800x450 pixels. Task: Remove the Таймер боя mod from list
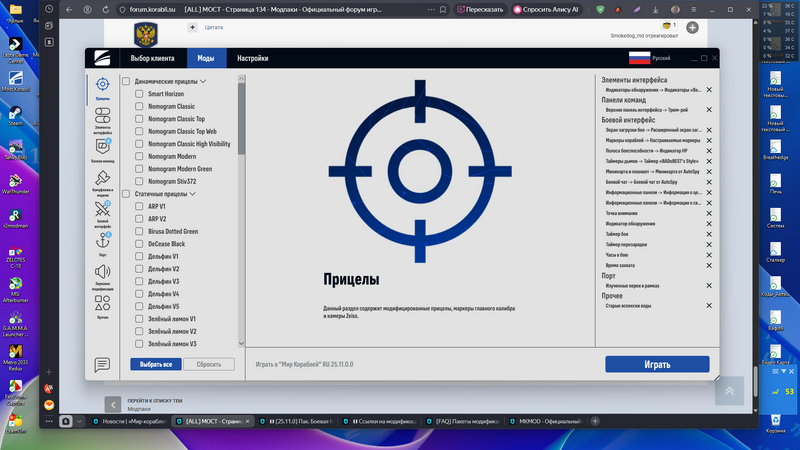point(709,232)
